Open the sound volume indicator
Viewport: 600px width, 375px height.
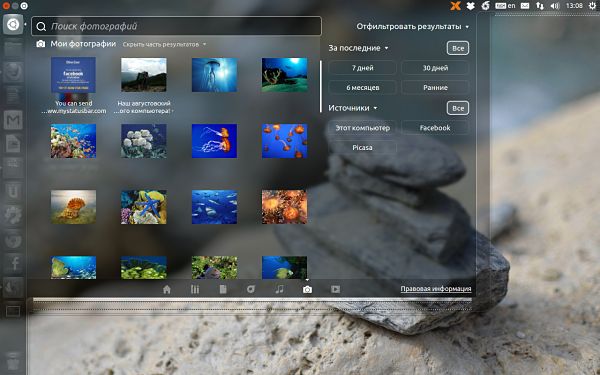(x=555, y=6)
